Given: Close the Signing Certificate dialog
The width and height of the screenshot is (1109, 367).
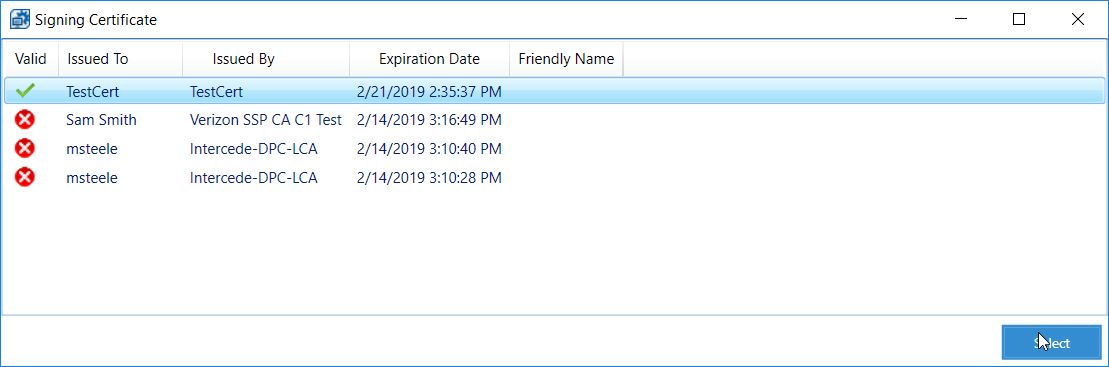Looking at the screenshot, I should [1078, 20].
